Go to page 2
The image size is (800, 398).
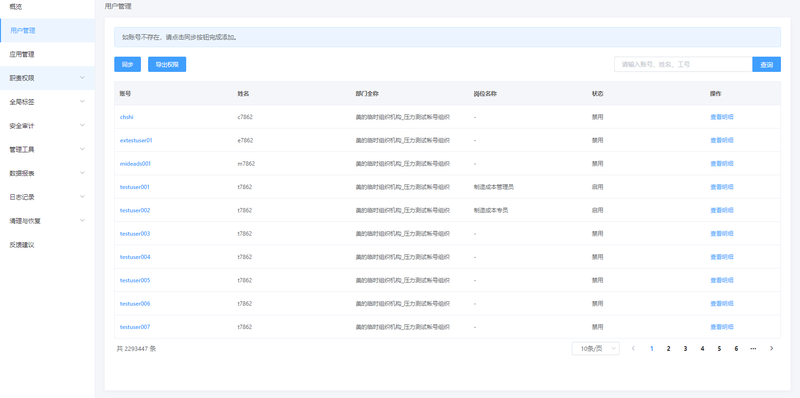point(668,349)
